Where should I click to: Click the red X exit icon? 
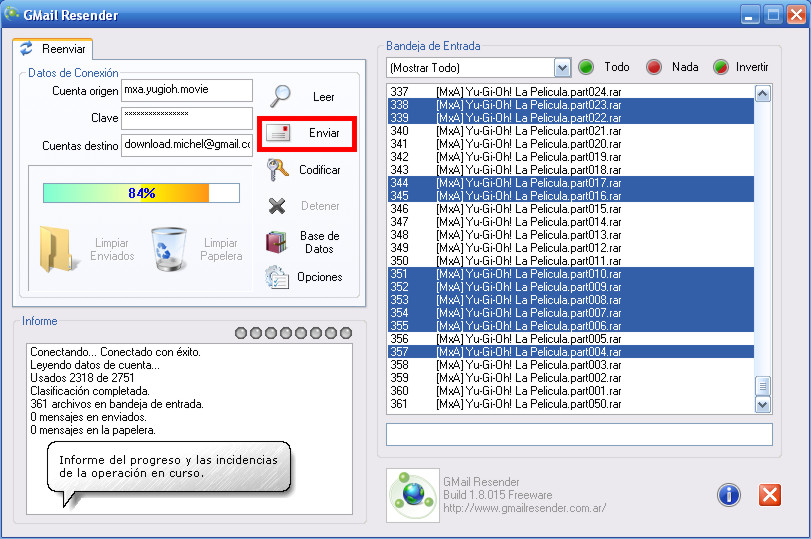(x=769, y=494)
